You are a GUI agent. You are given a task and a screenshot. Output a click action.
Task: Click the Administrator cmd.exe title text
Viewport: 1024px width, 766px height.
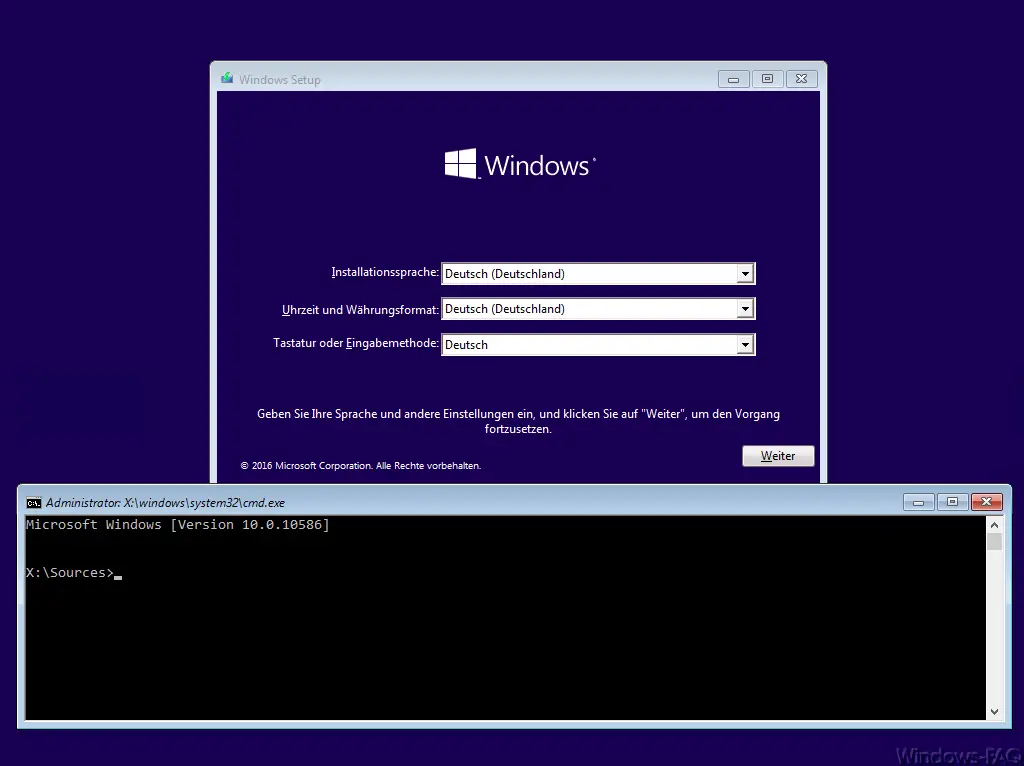165,503
